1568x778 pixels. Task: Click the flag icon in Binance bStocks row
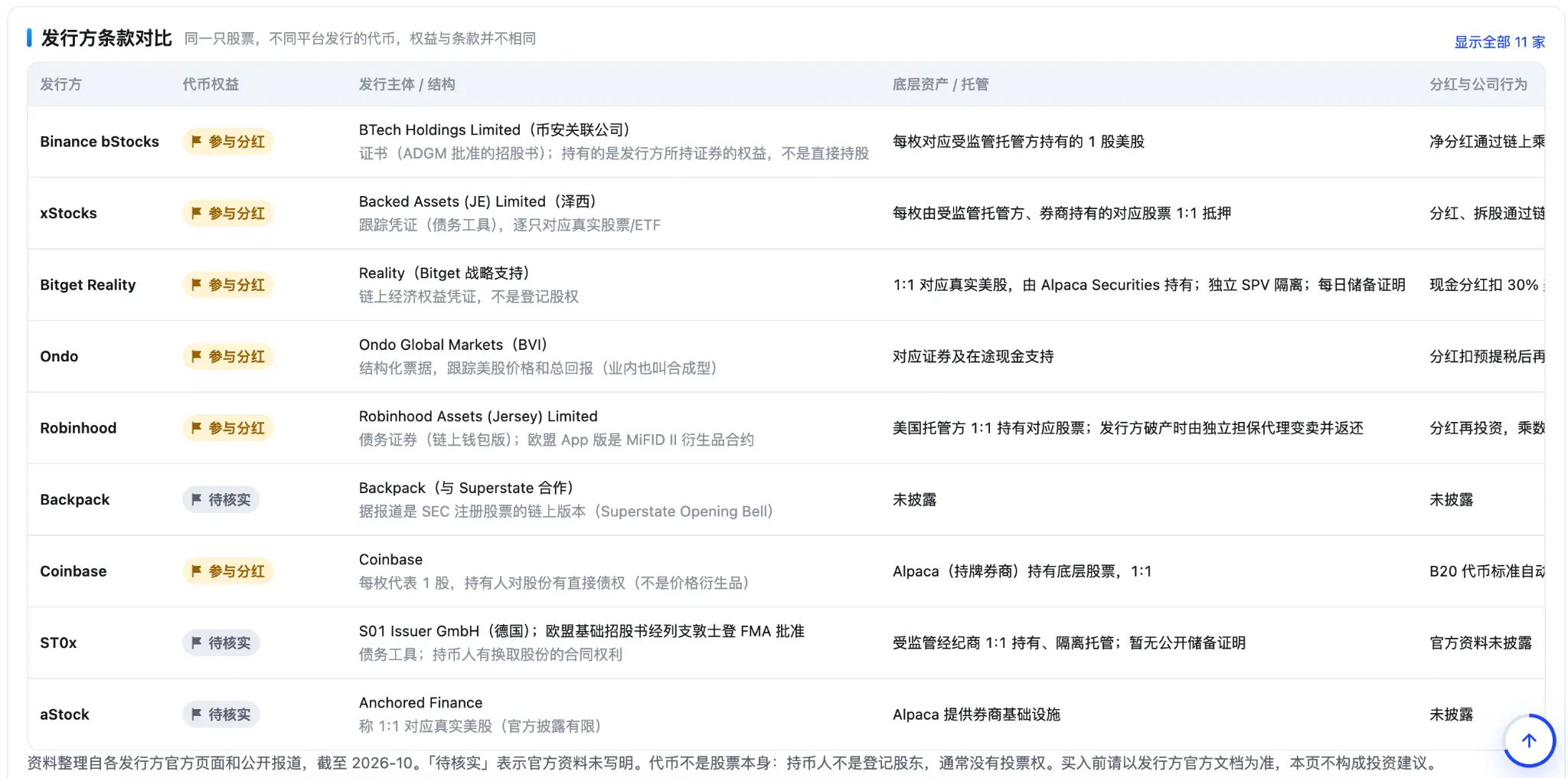coord(197,142)
